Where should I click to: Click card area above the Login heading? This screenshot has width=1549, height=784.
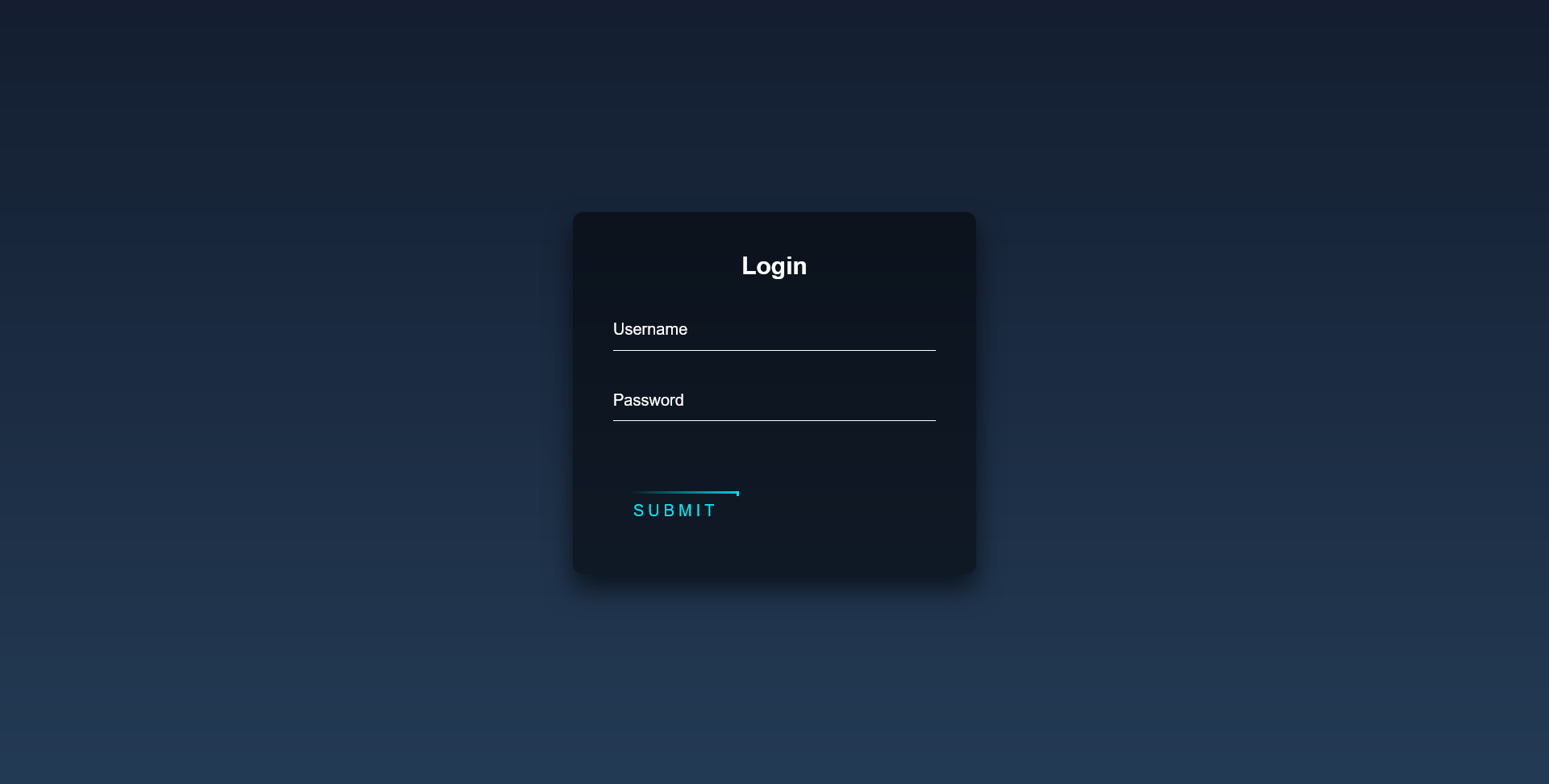[x=774, y=232]
